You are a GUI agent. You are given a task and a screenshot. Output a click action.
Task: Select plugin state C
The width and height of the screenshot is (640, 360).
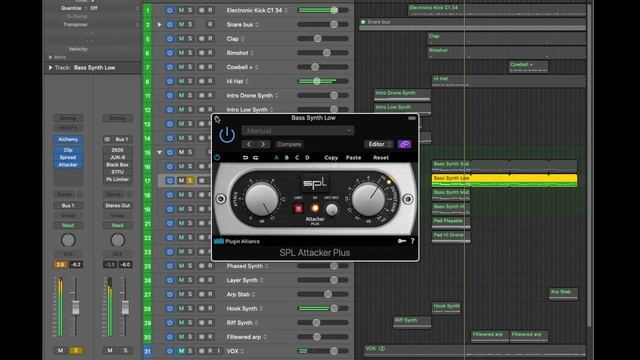click(297, 158)
